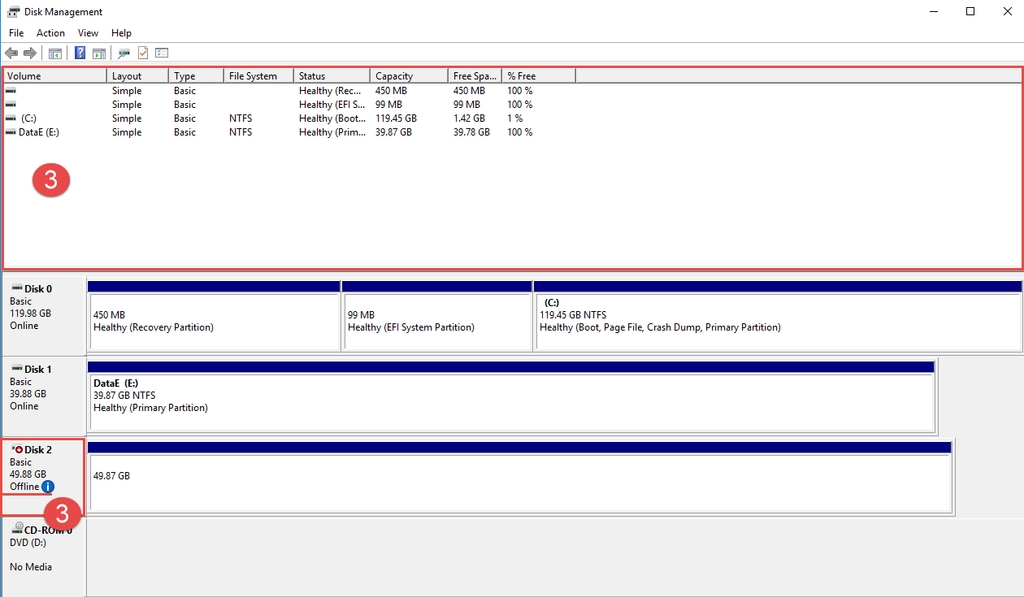The width and height of the screenshot is (1024, 597).
Task: Select the 450 MB Recovery Partition block
Action: coord(214,322)
